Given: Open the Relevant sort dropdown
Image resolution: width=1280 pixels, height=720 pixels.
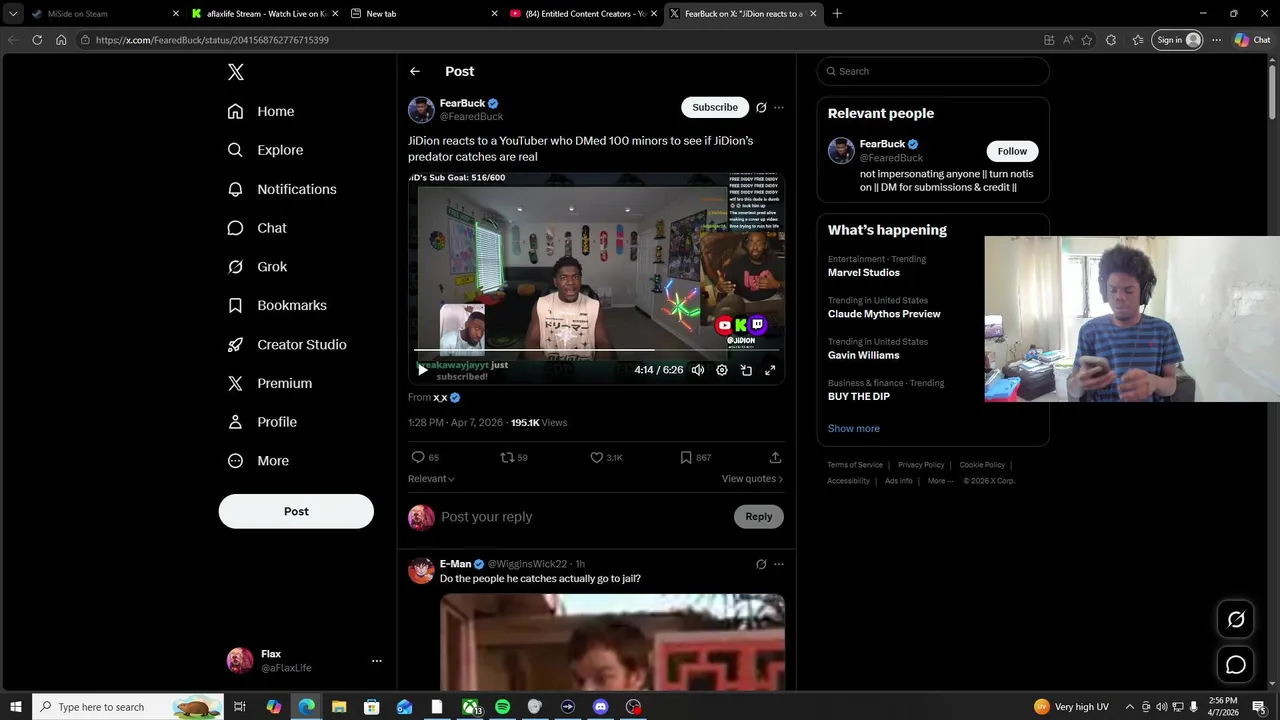Looking at the screenshot, I should [431, 479].
